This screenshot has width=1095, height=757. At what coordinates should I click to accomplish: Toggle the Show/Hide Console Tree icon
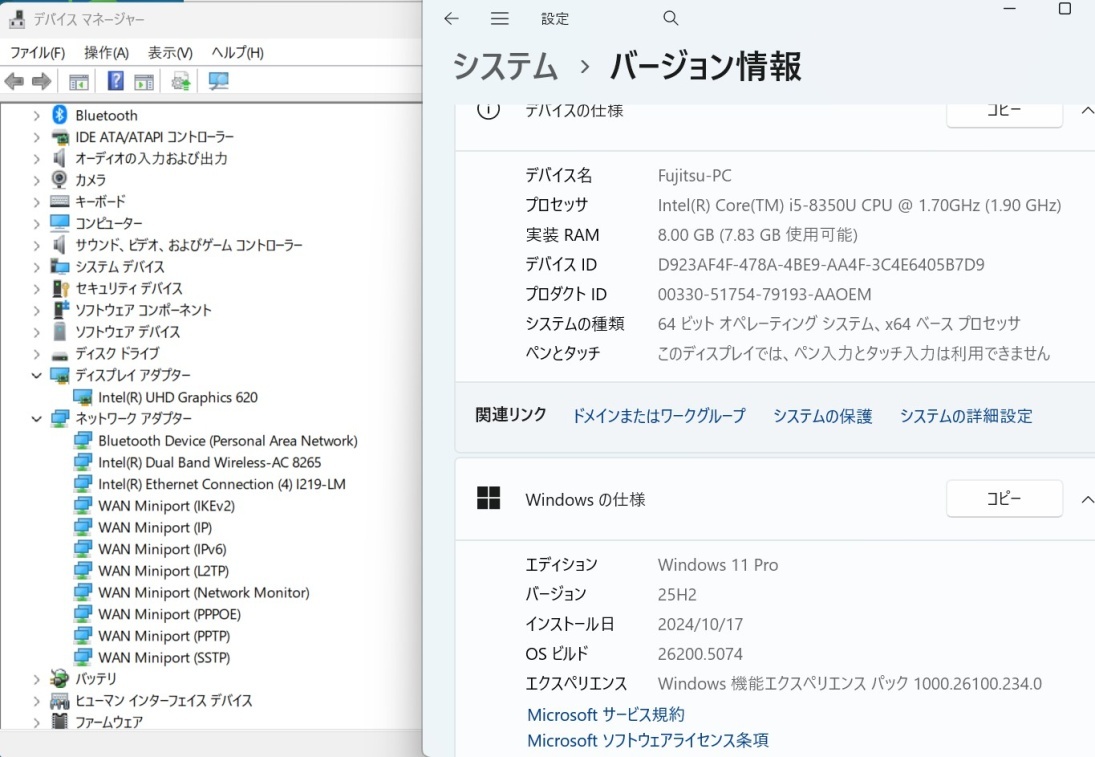coord(77,81)
